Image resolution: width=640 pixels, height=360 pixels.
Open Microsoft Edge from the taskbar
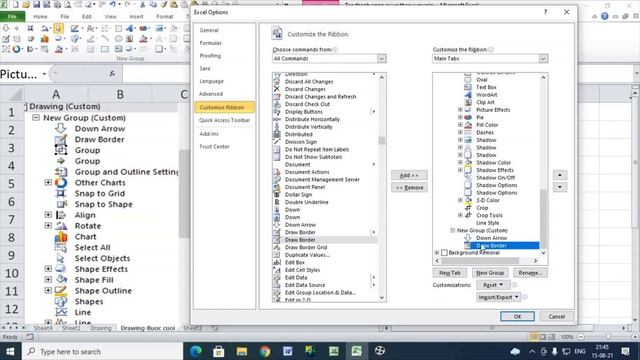(196, 351)
